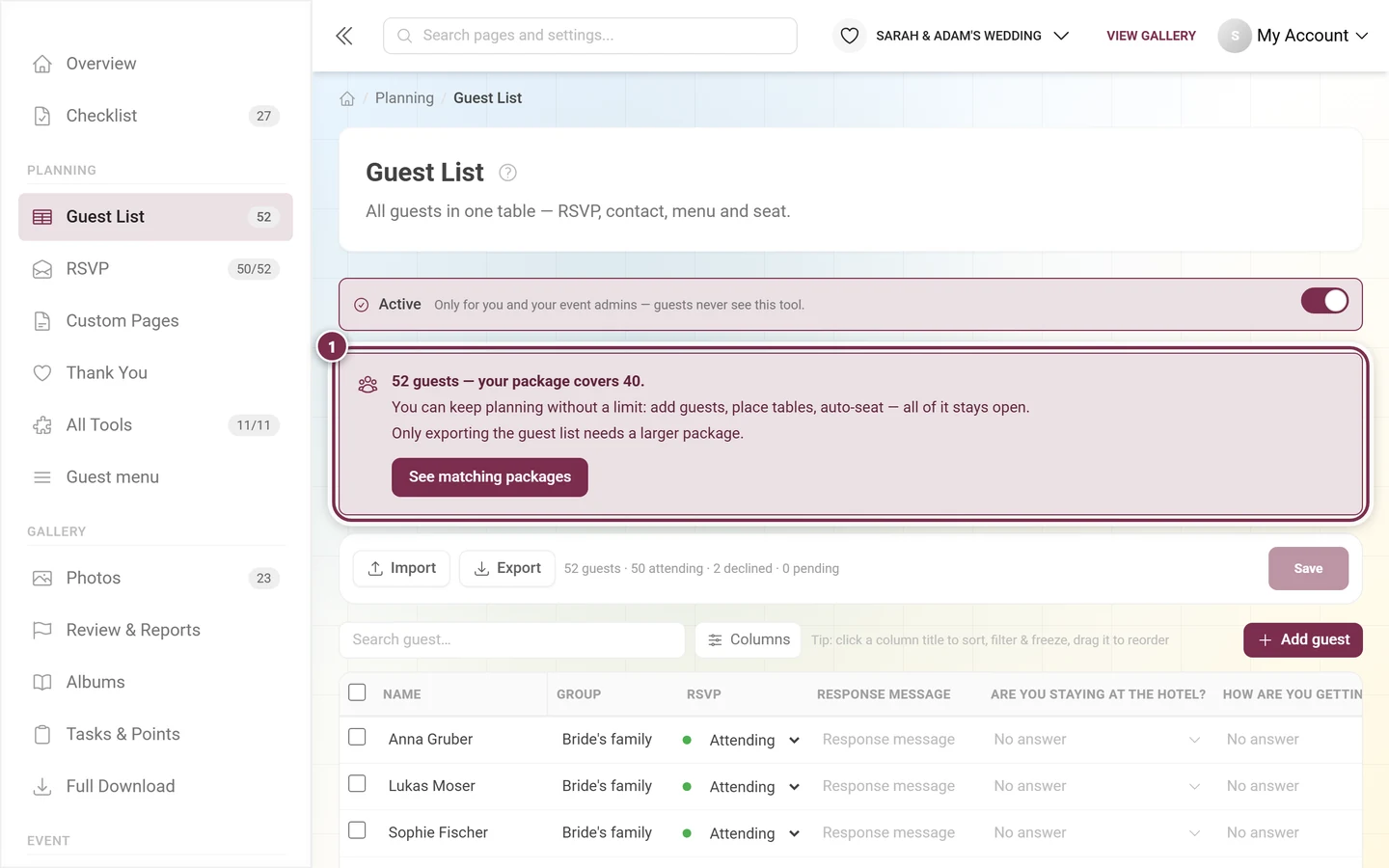Open RSVP status dropdown for Anna Gruber
Screen dimensions: 1389x868
[754, 740]
